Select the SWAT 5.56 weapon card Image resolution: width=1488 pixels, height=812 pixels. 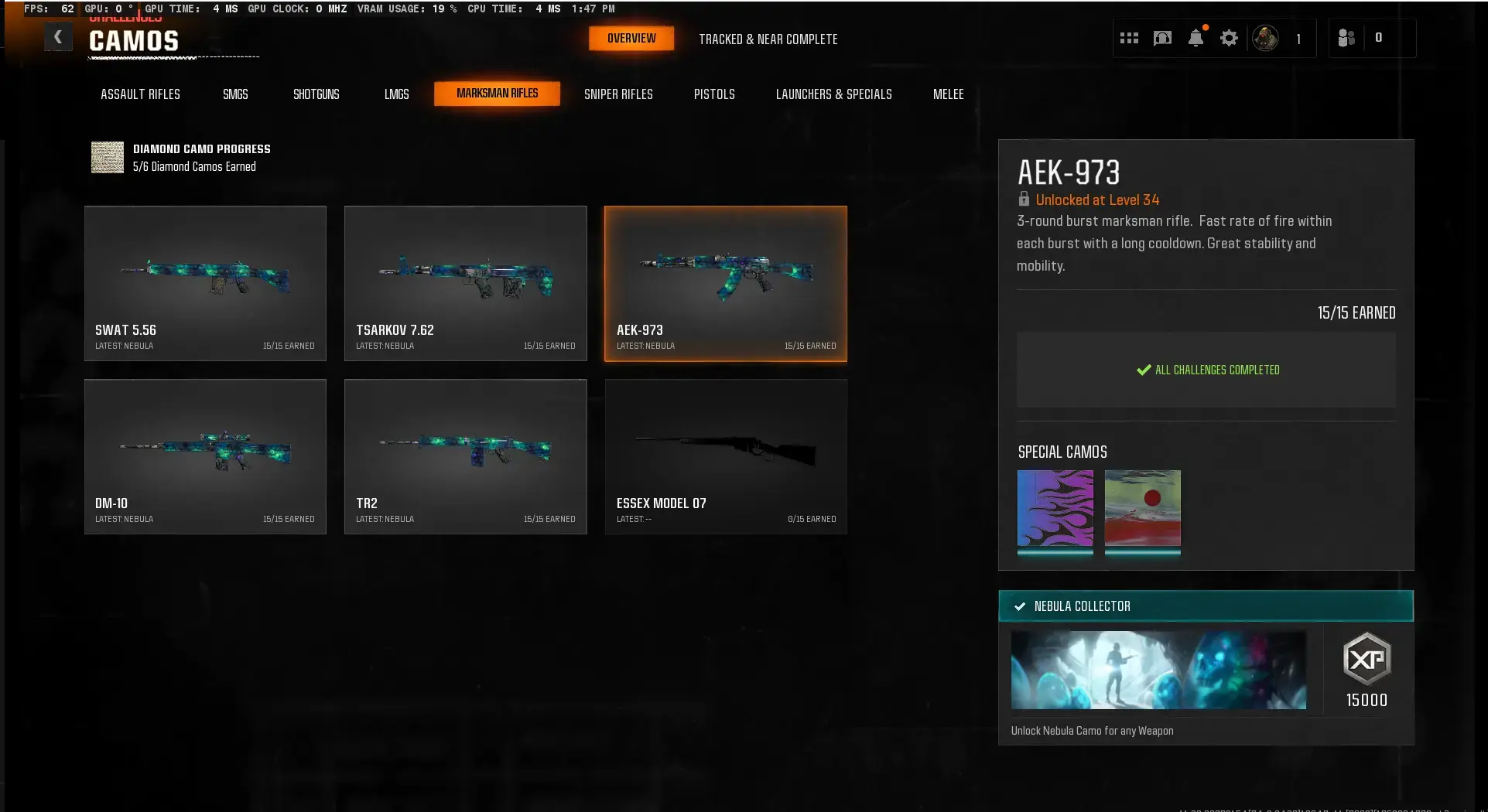(x=205, y=283)
